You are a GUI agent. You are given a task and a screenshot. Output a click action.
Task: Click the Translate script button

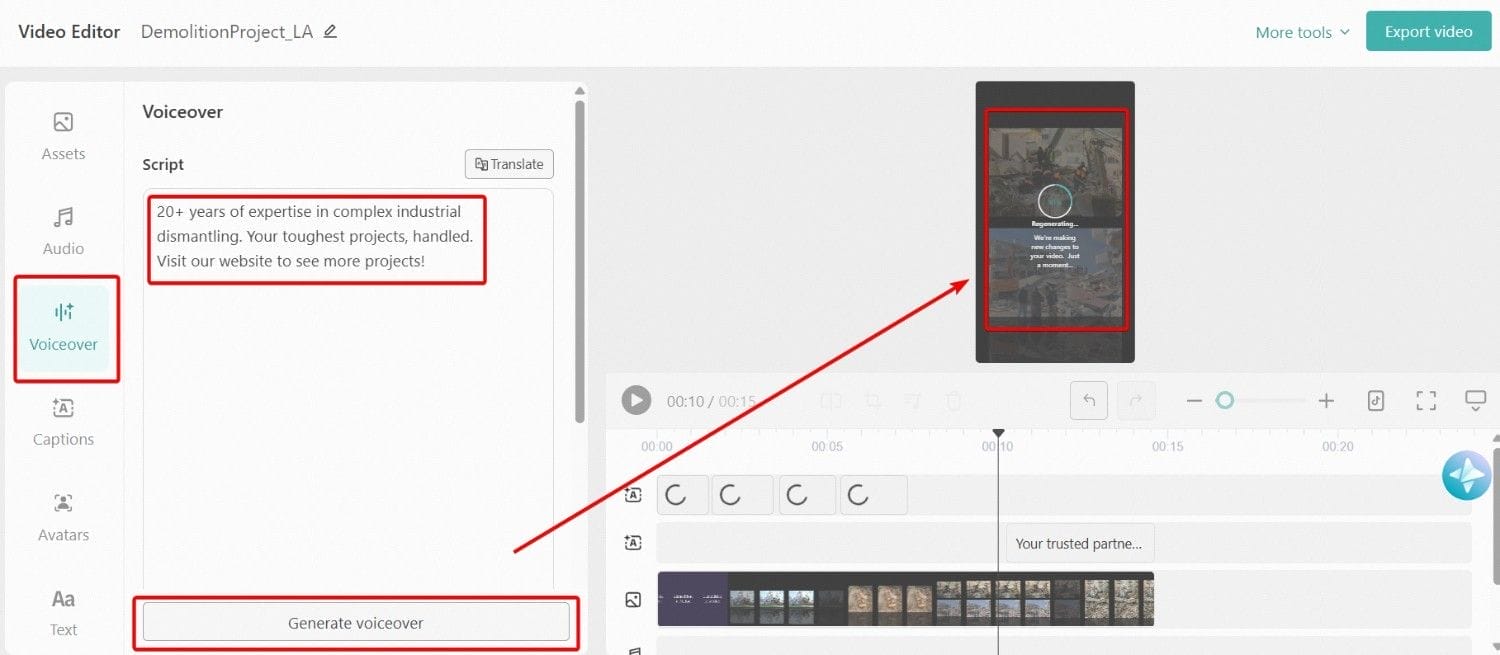click(509, 164)
